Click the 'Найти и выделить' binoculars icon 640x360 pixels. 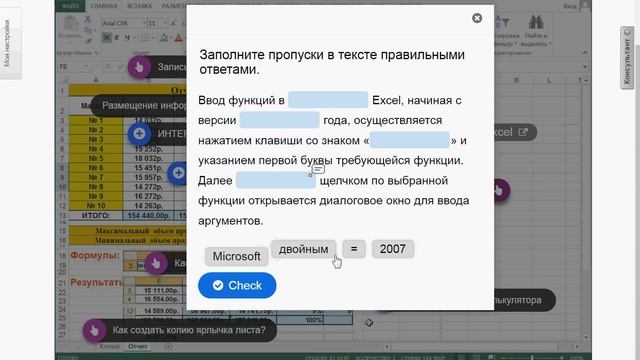pos(536,22)
